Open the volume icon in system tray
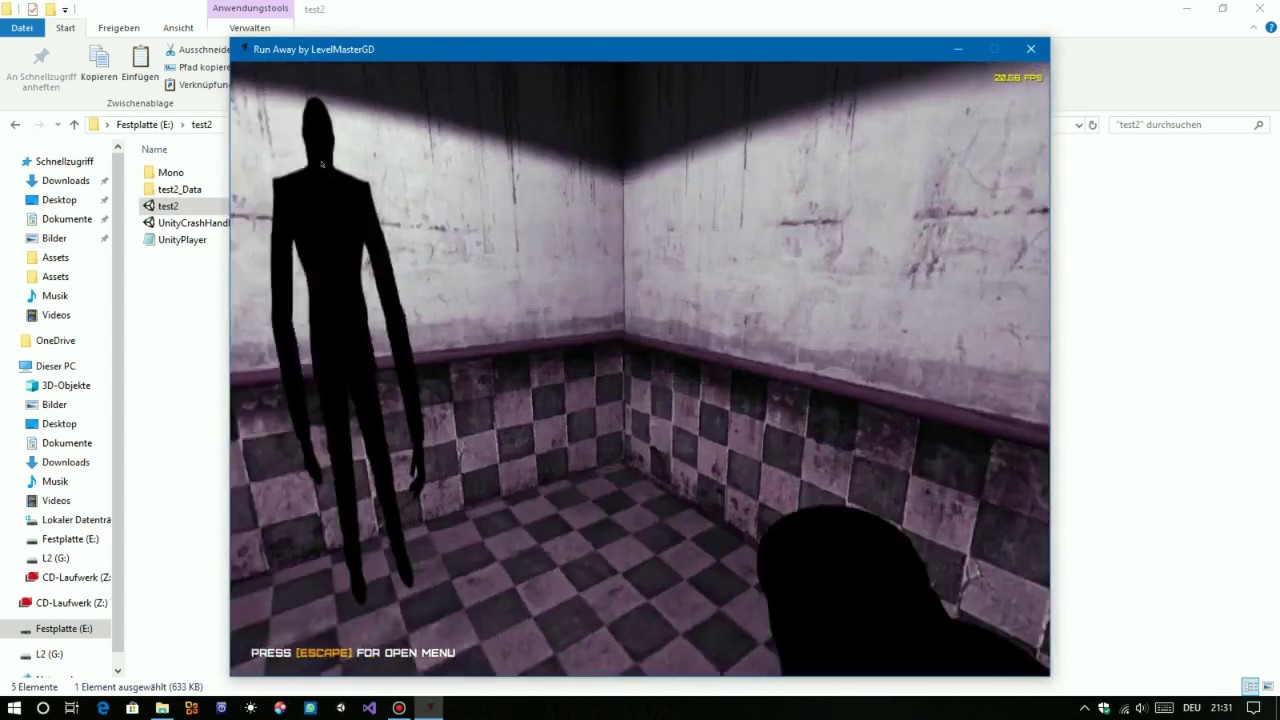The image size is (1280, 720). 1141,708
